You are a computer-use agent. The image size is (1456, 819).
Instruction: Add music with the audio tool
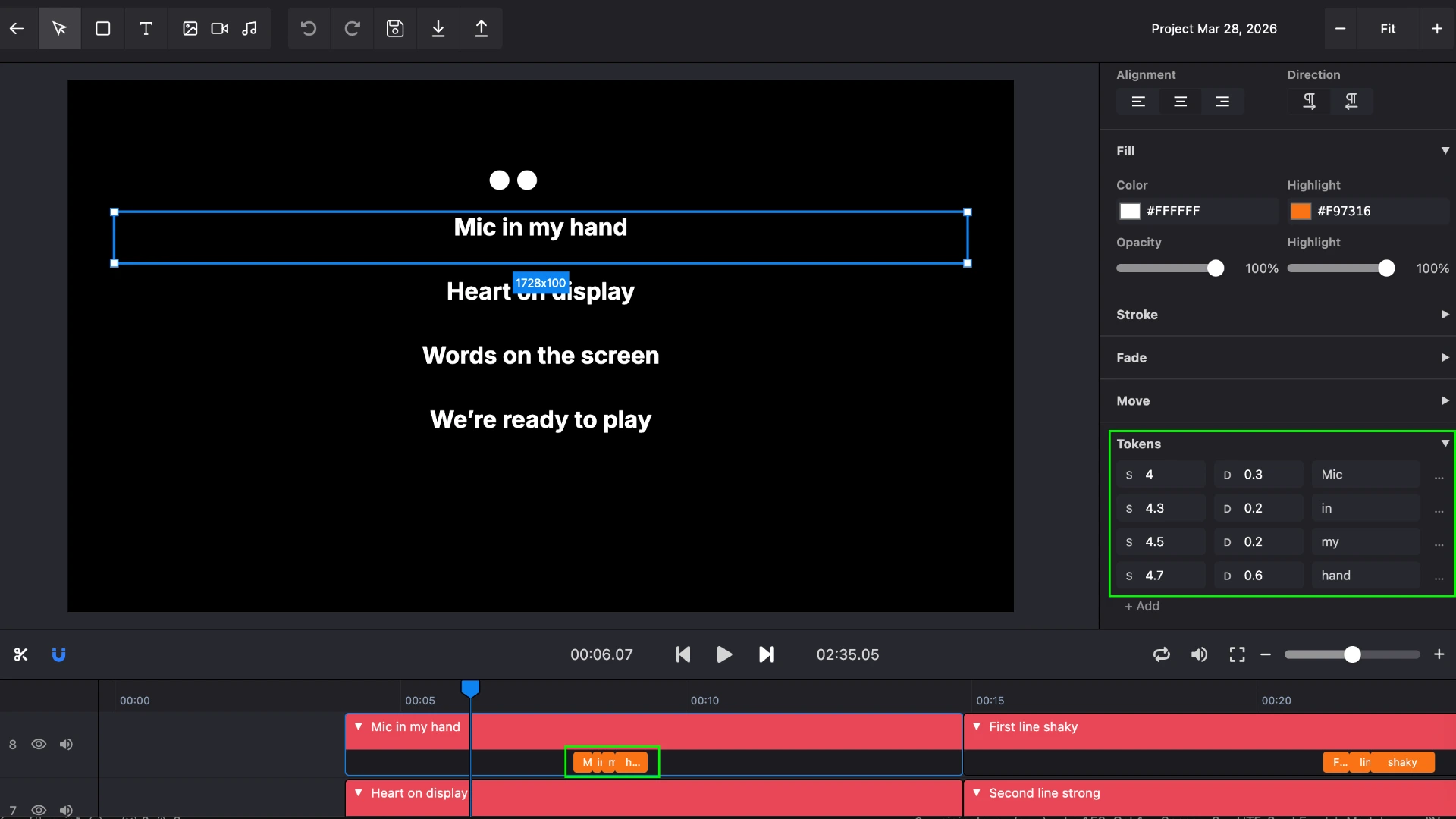click(249, 28)
